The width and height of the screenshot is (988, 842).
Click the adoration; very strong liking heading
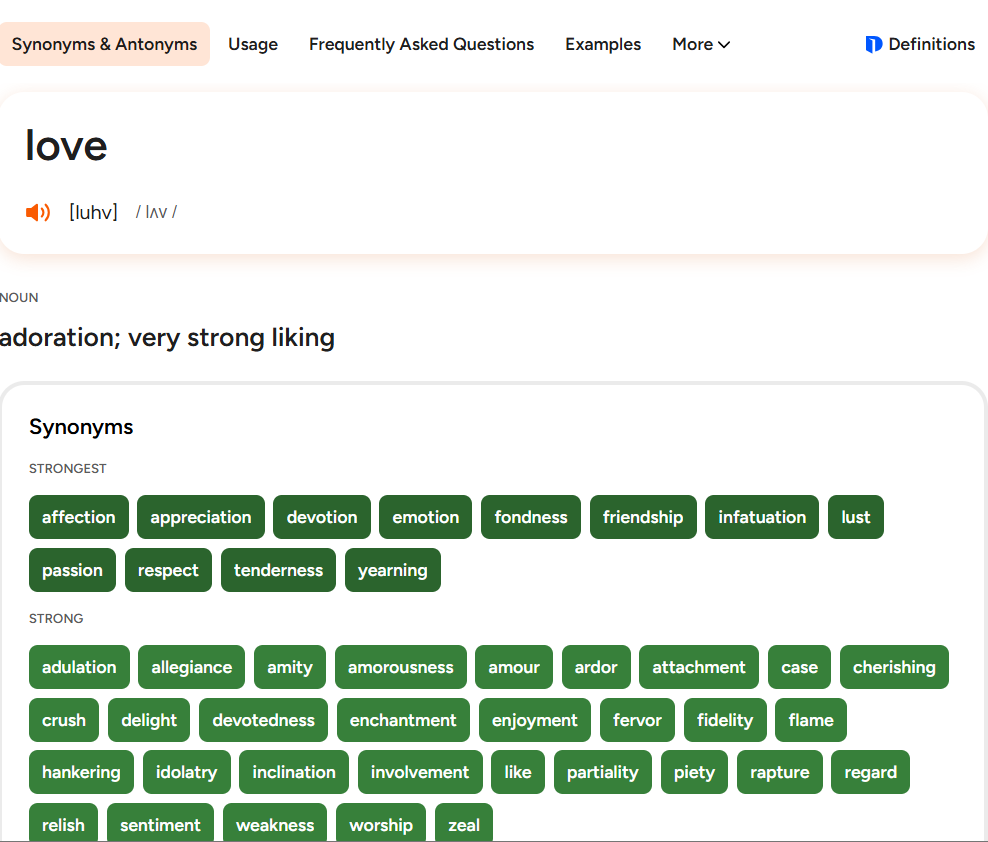tap(167, 338)
